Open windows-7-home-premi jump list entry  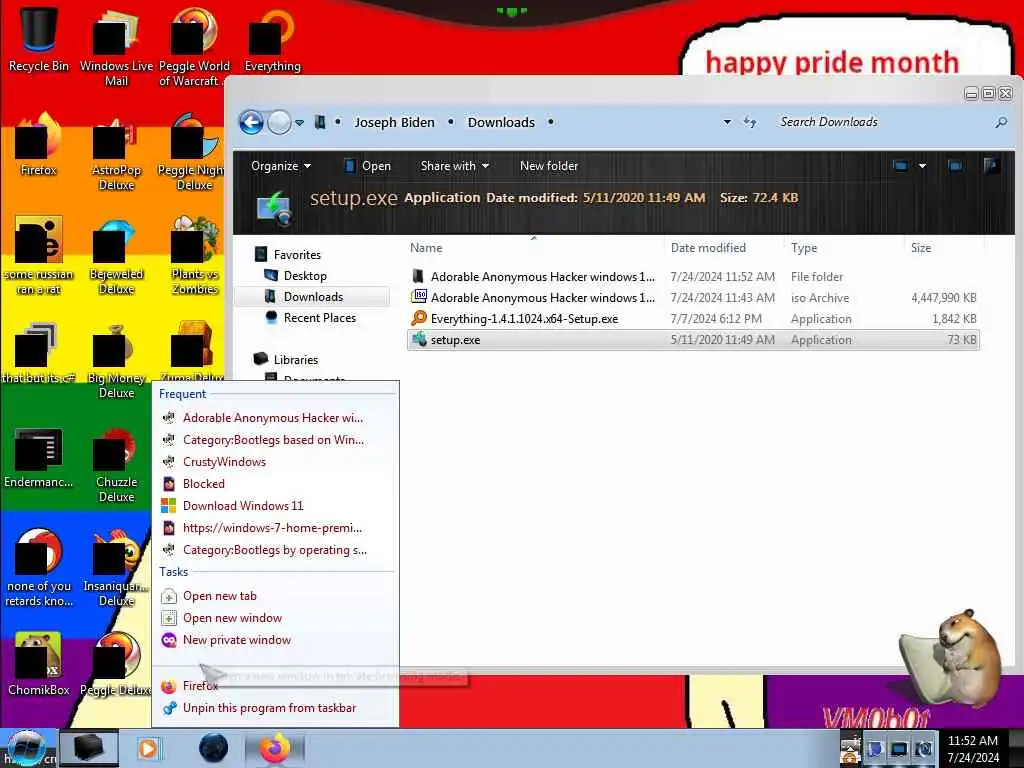click(x=275, y=528)
